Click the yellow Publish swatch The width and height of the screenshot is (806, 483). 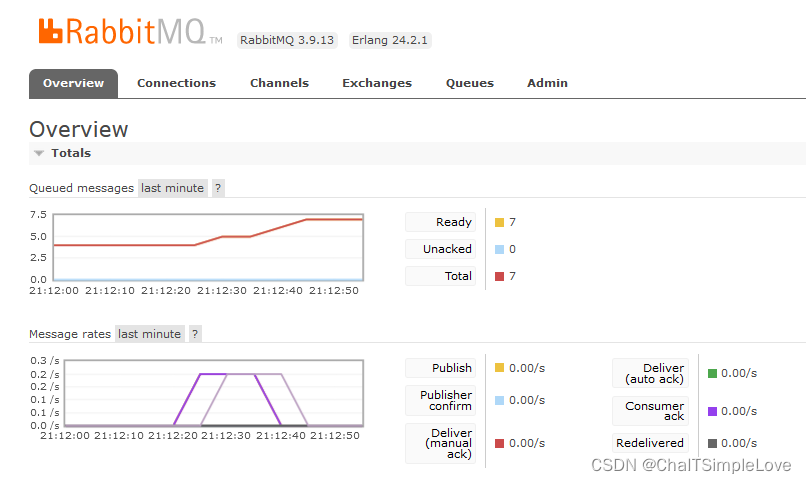499,368
